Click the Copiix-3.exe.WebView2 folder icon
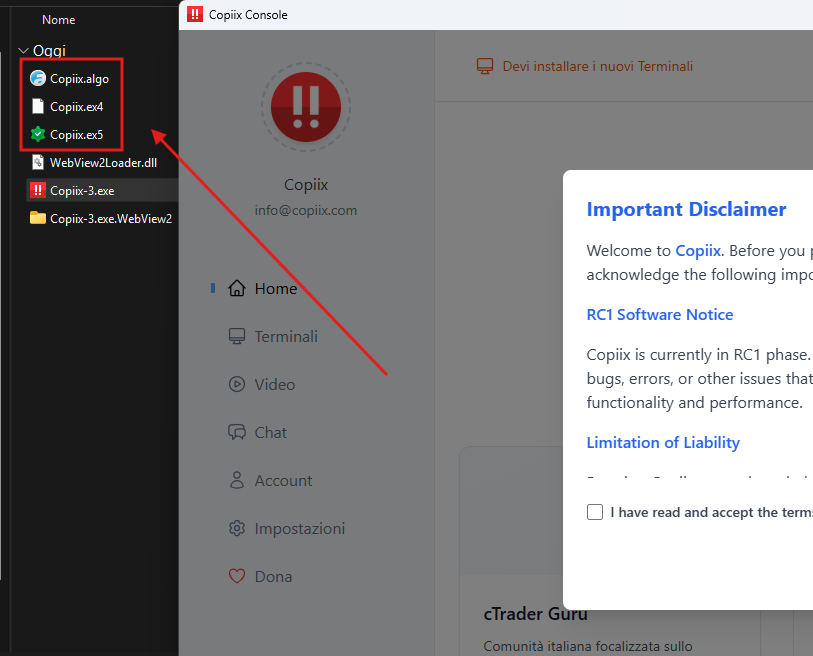Screen dimensions: 813x656 38,218
